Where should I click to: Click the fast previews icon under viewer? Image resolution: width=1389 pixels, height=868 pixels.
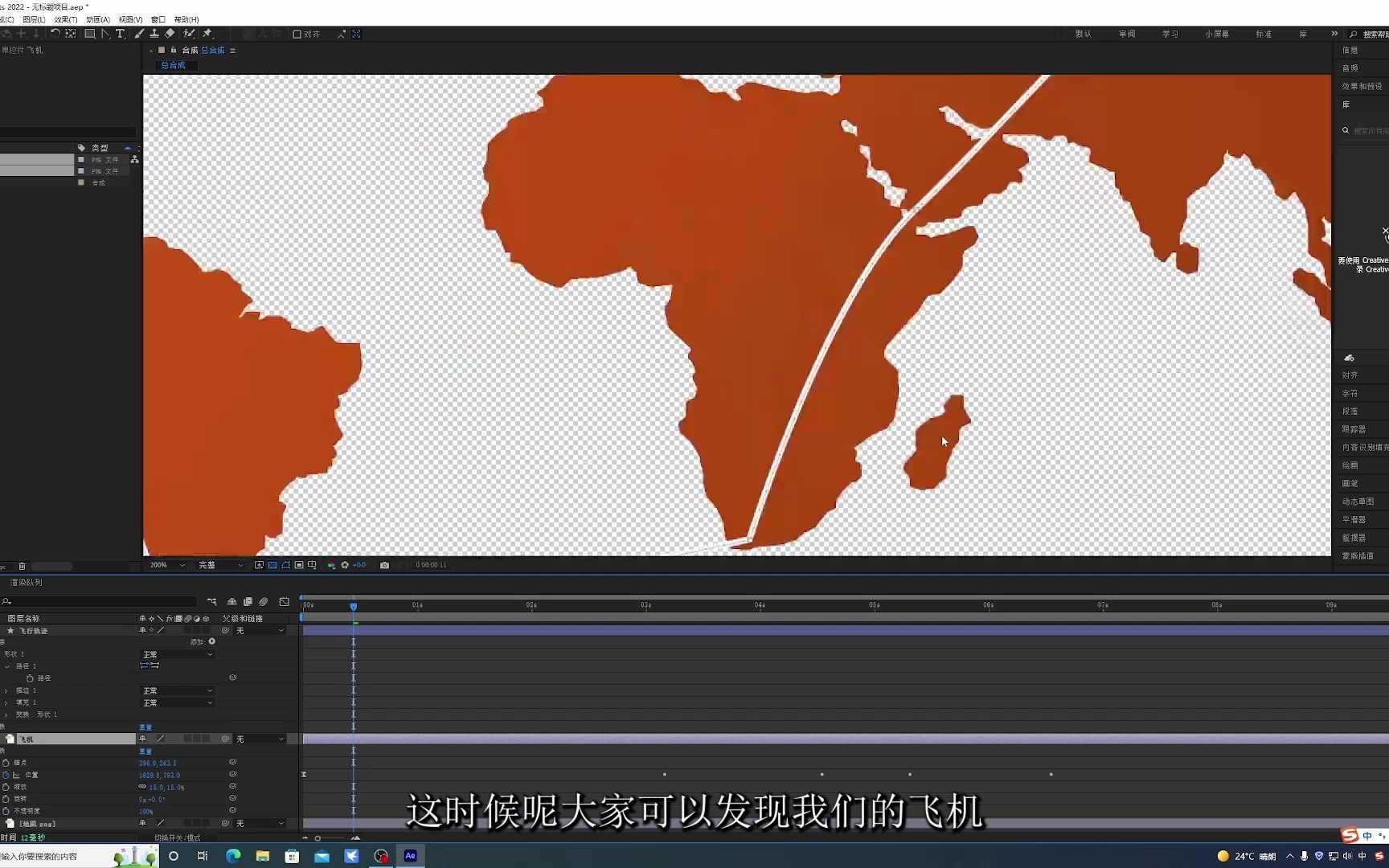click(x=259, y=565)
